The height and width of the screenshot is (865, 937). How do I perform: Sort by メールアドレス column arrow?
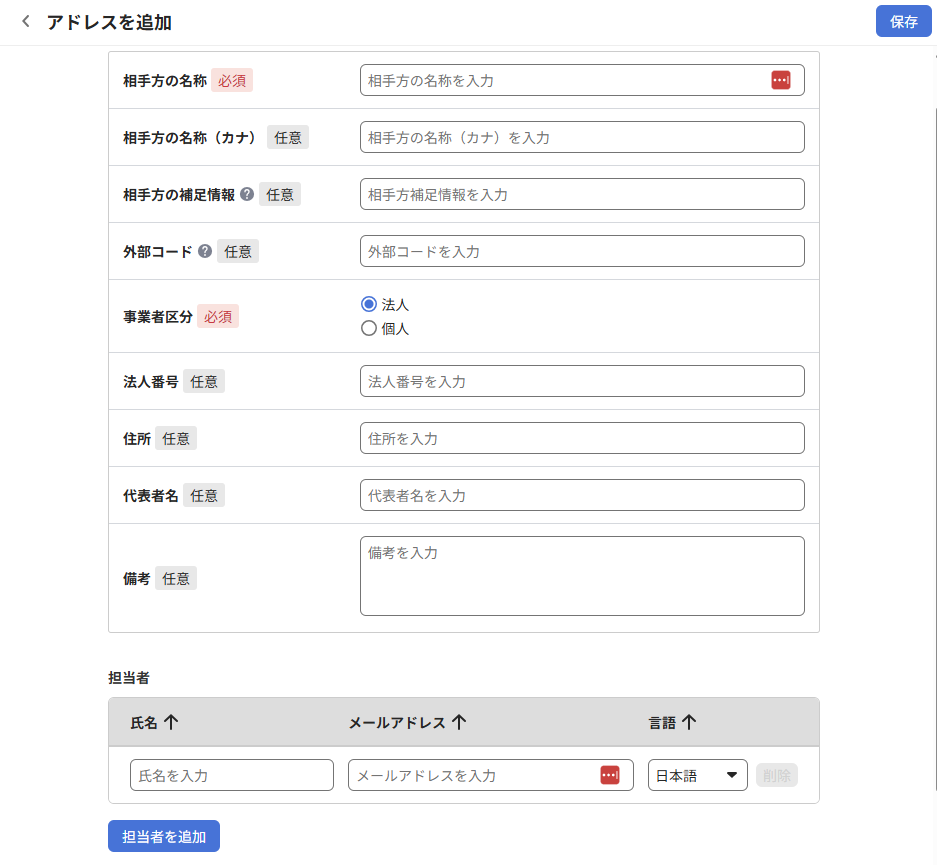[x=459, y=722]
